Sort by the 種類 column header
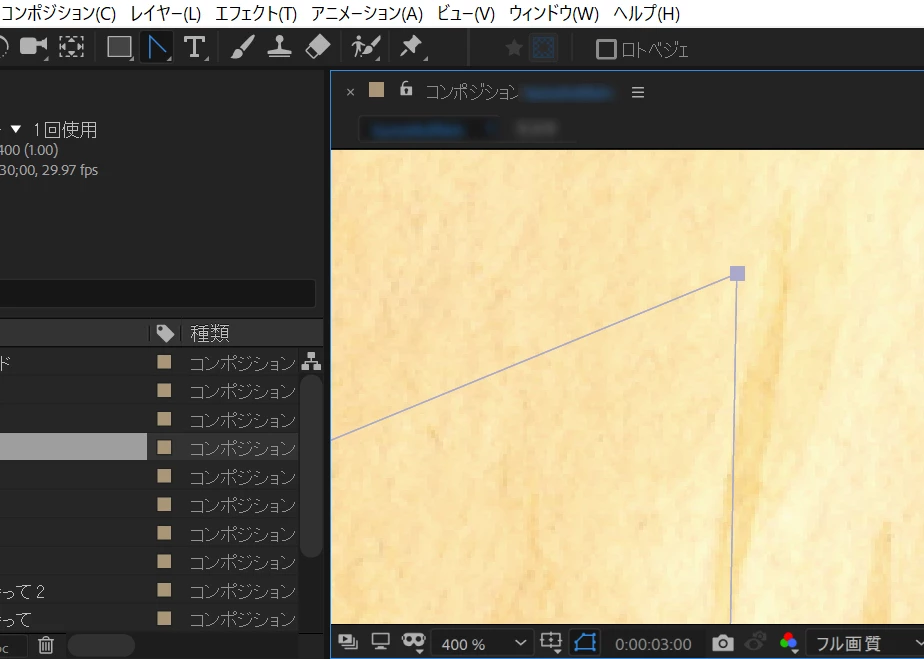924x659 pixels. tap(209, 334)
